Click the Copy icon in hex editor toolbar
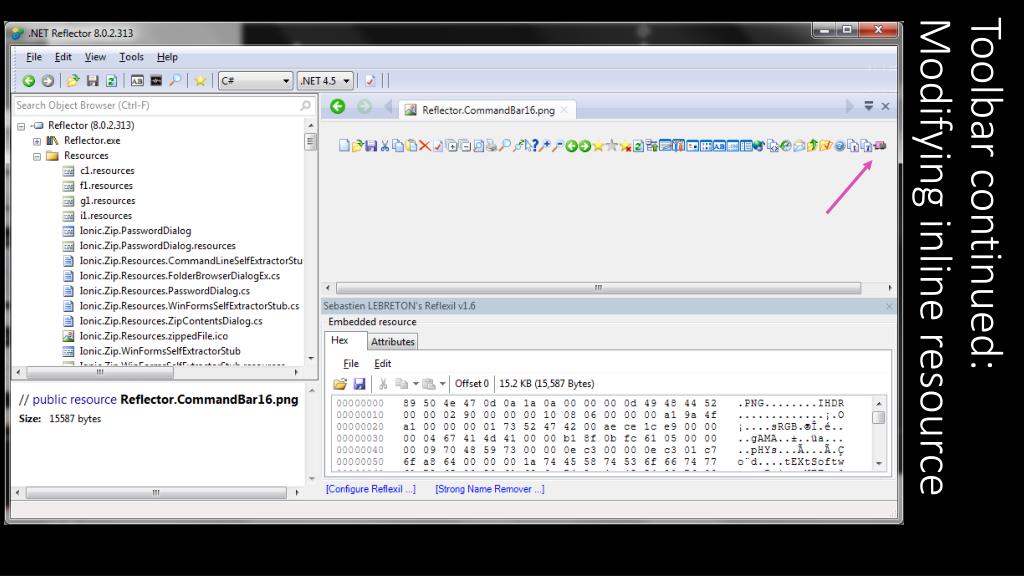This screenshot has height=576, width=1024. [x=402, y=384]
